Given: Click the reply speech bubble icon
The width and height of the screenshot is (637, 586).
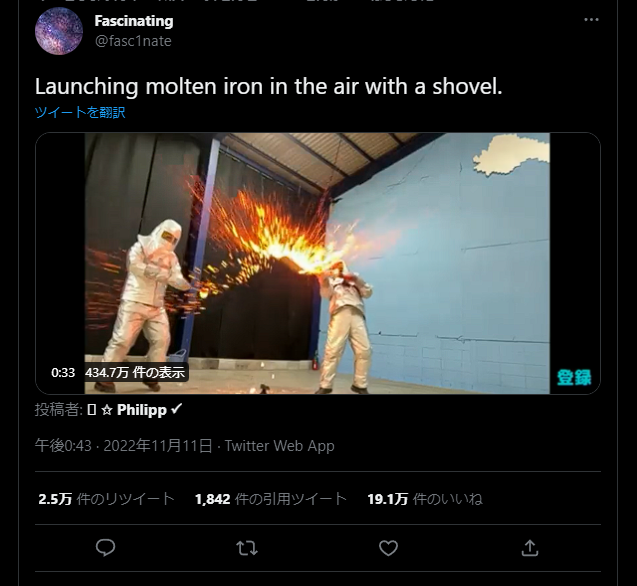Looking at the screenshot, I should click(106, 547).
